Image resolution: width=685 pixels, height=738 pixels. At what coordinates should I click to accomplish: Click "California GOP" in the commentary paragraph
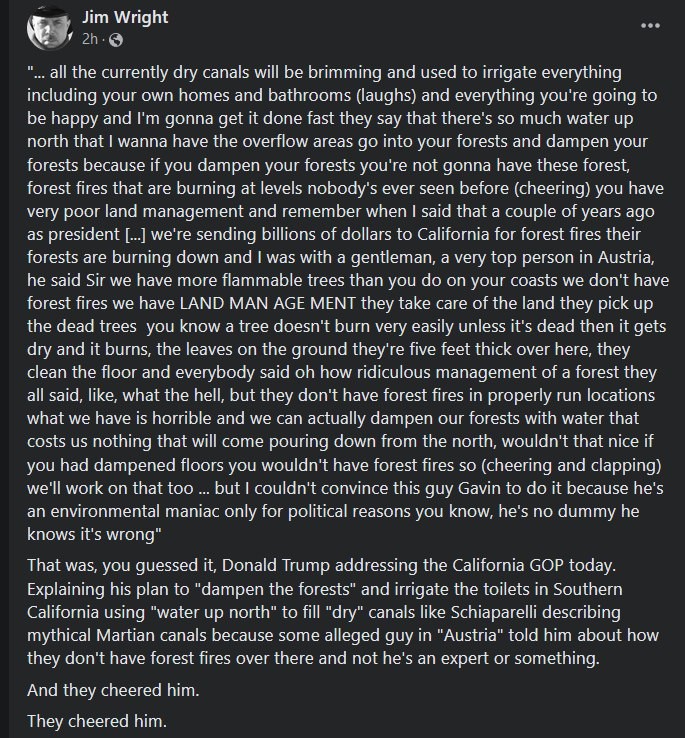tap(508, 565)
